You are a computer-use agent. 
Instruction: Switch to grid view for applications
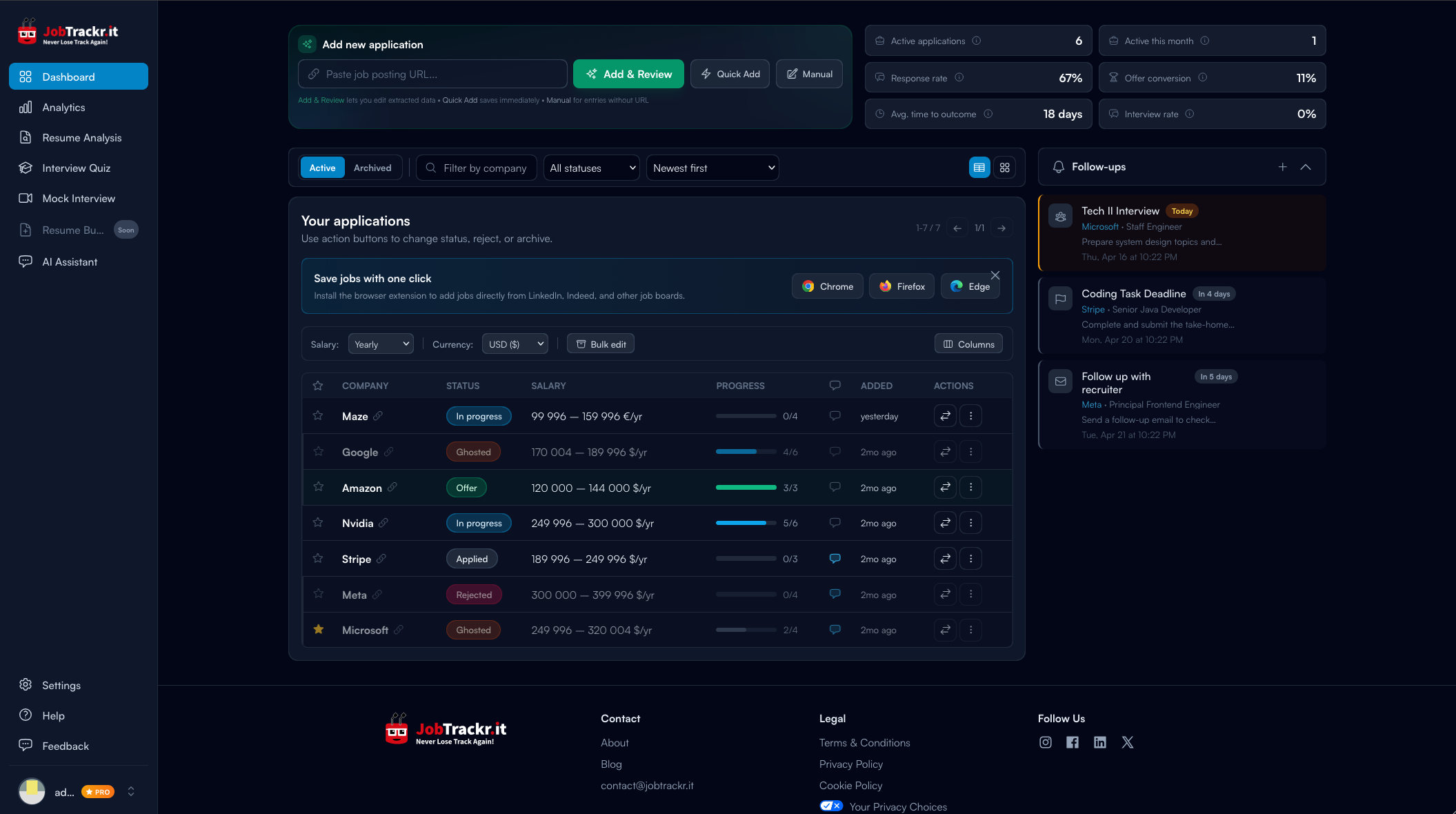pos(1004,167)
